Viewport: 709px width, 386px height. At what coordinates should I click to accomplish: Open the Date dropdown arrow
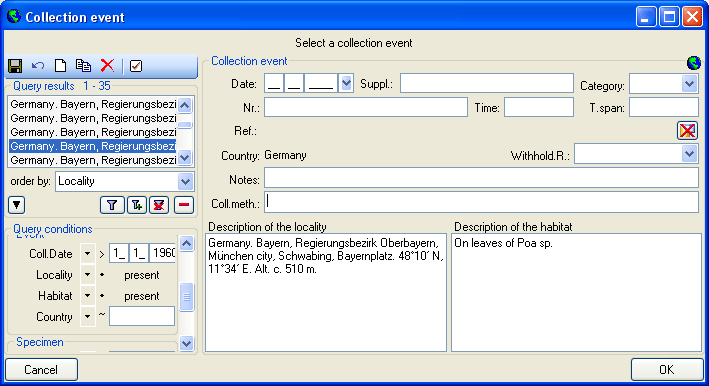pos(346,84)
